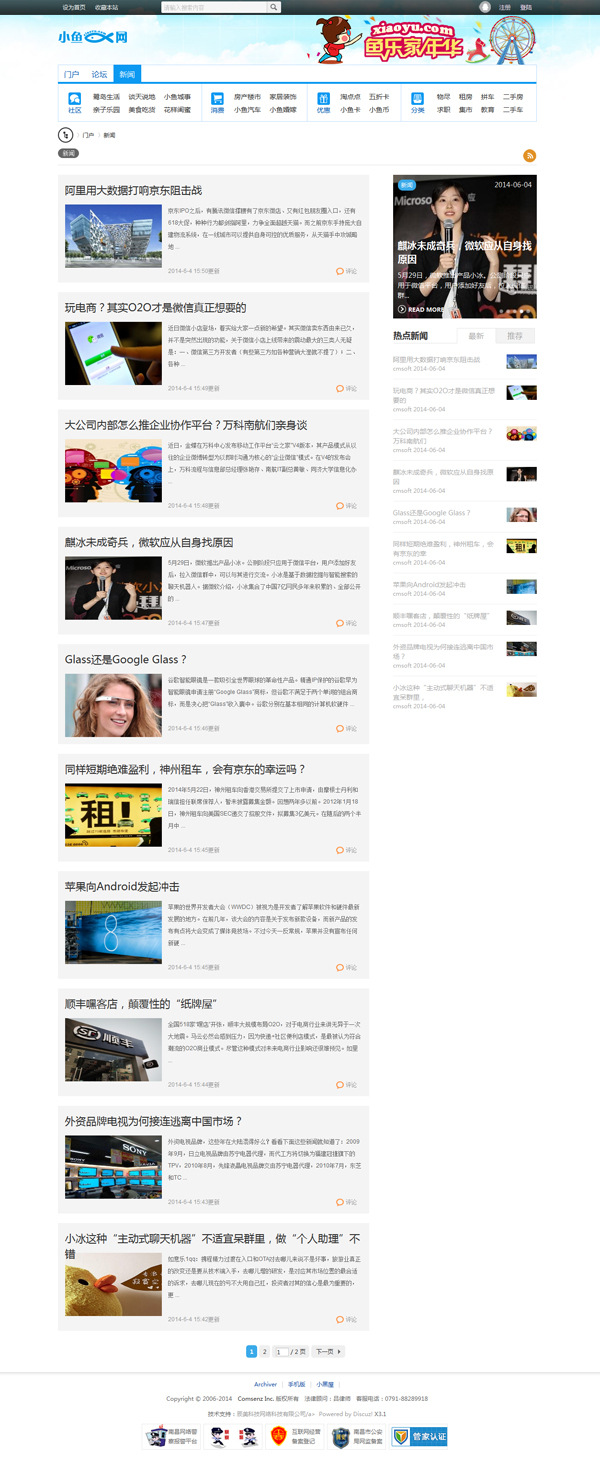Open the 二手车 nav link

point(512,110)
